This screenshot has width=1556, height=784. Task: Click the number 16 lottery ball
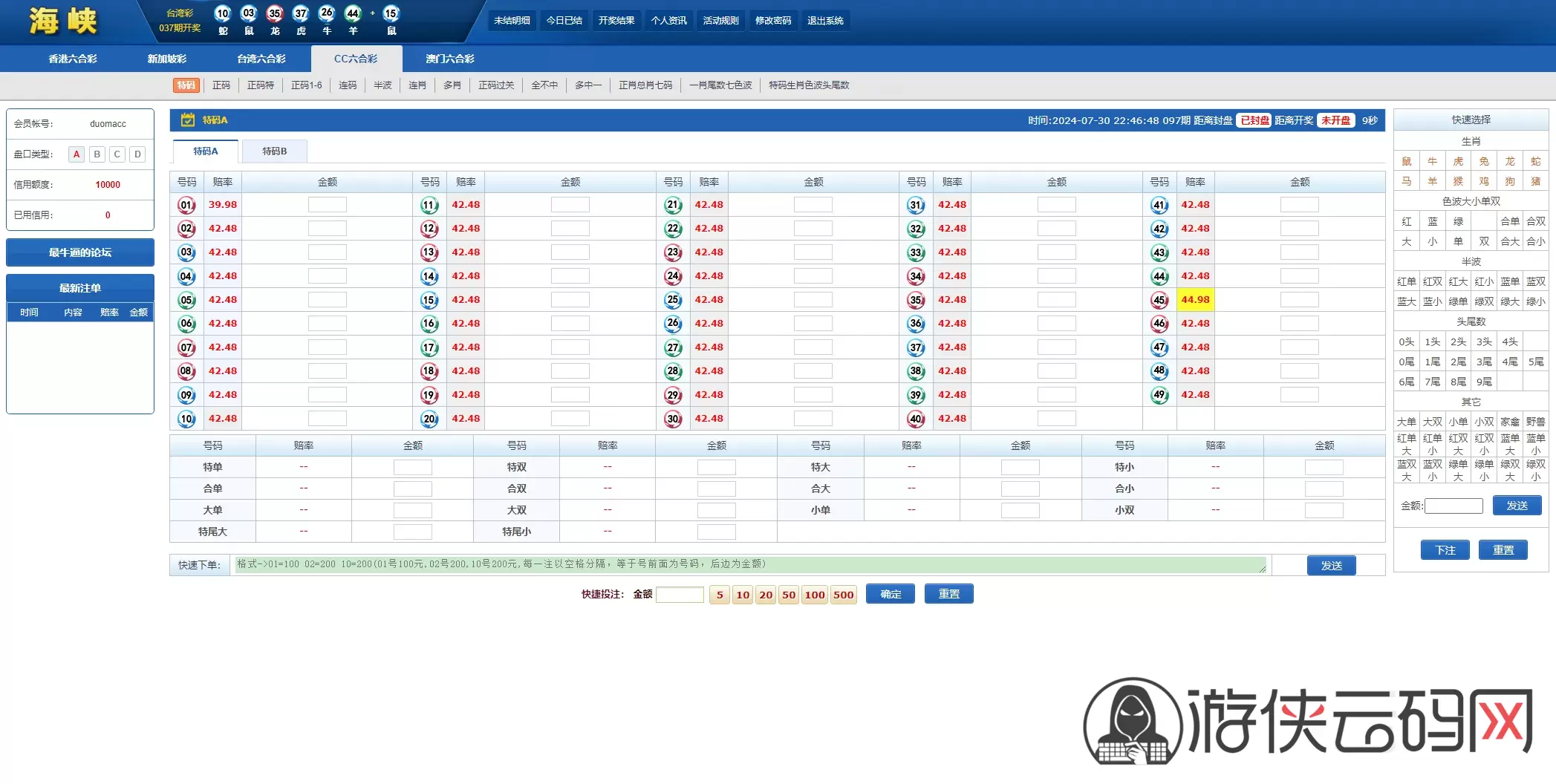point(429,324)
